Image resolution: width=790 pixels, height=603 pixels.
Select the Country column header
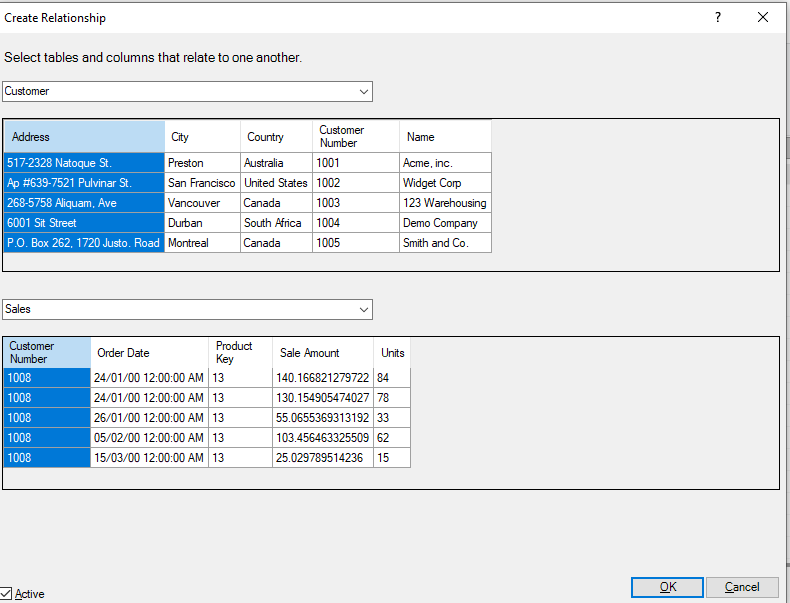click(x=276, y=137)
